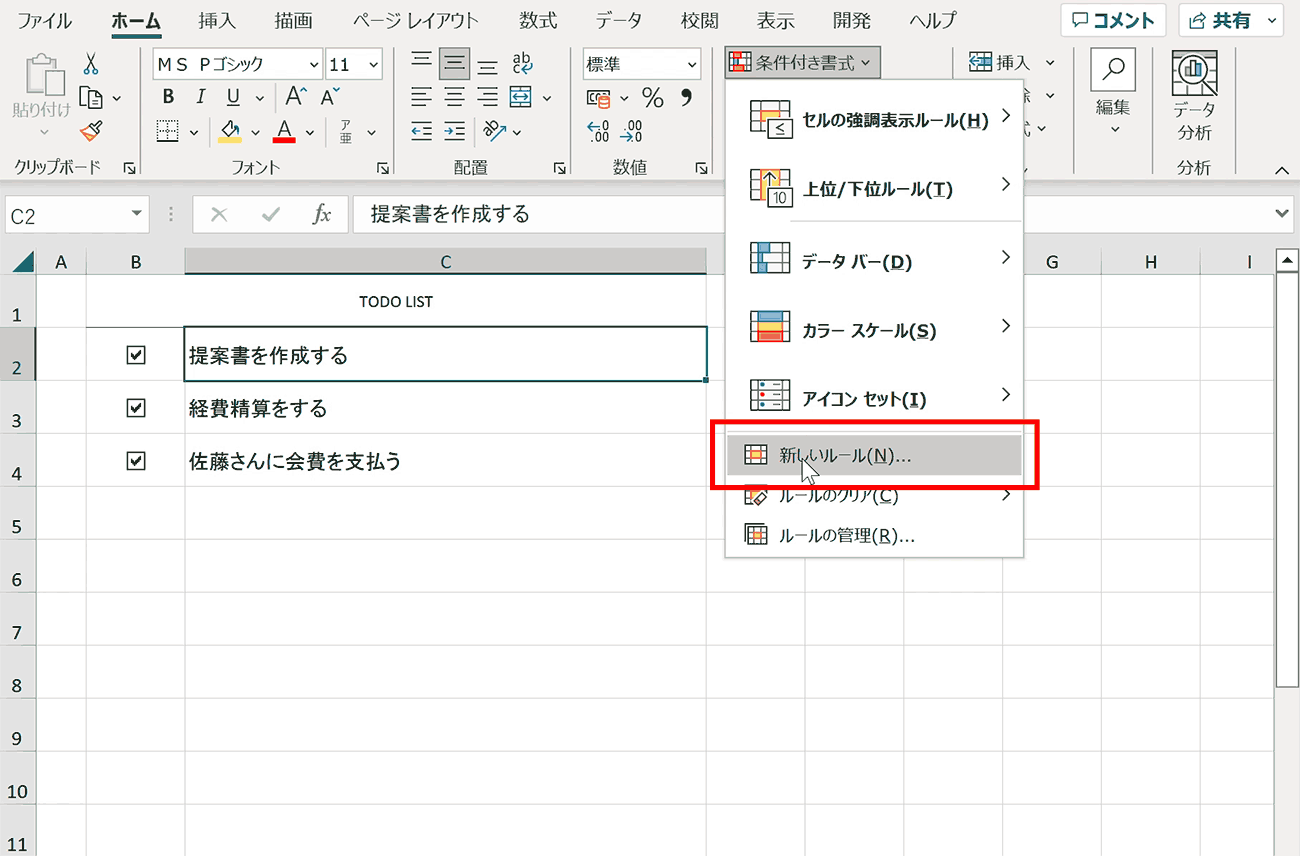Click the decrease indent icon
The width and height of the screenshot is (1300, 856).
422,131
